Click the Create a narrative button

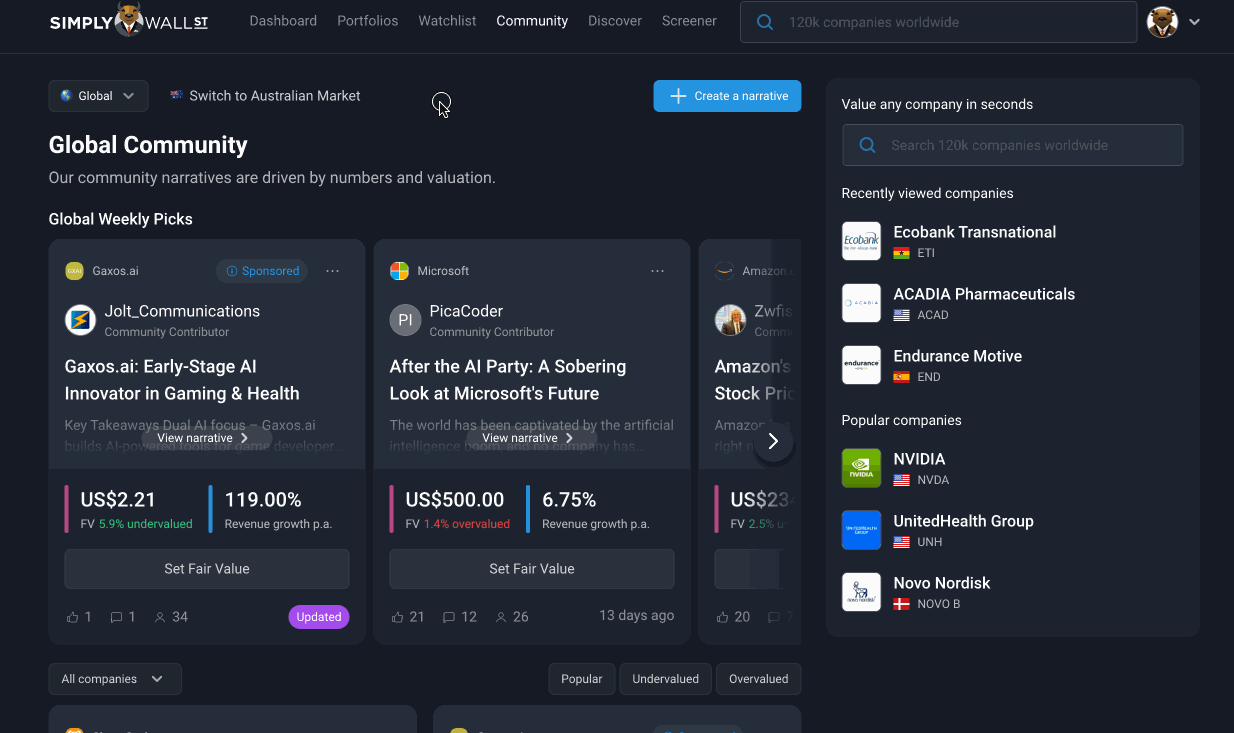point(727,96)
